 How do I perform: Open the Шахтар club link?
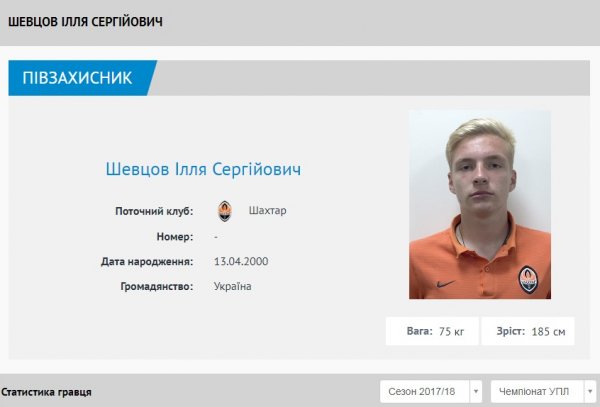click(267, 211)
